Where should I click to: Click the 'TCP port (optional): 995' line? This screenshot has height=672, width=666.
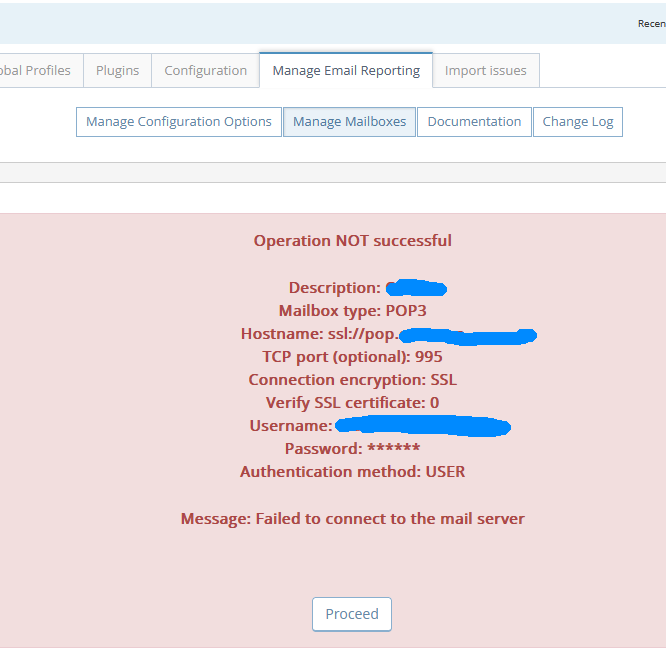tap(352, 357)
